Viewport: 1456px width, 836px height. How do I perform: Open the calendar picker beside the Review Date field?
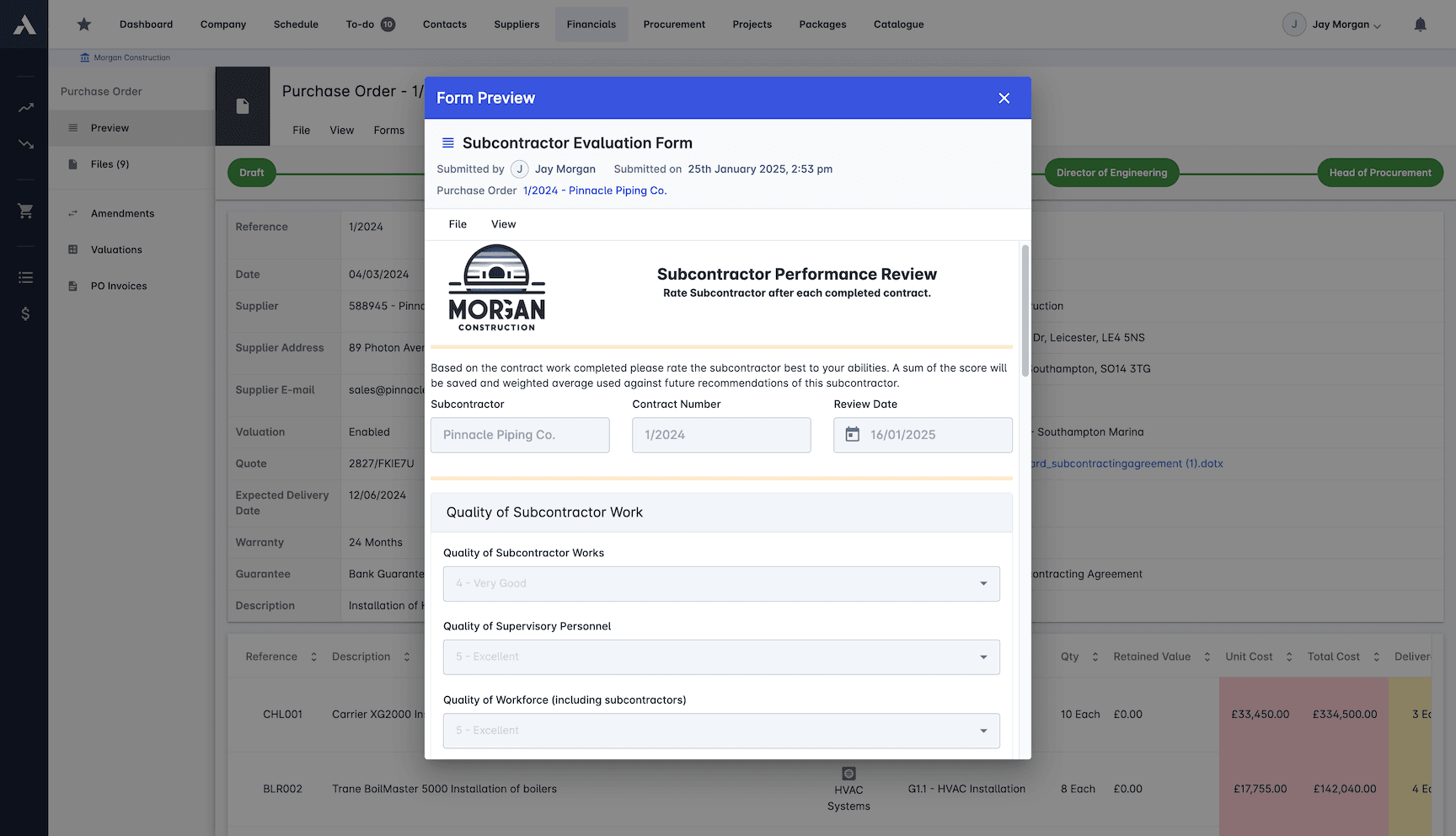(854, 434)
